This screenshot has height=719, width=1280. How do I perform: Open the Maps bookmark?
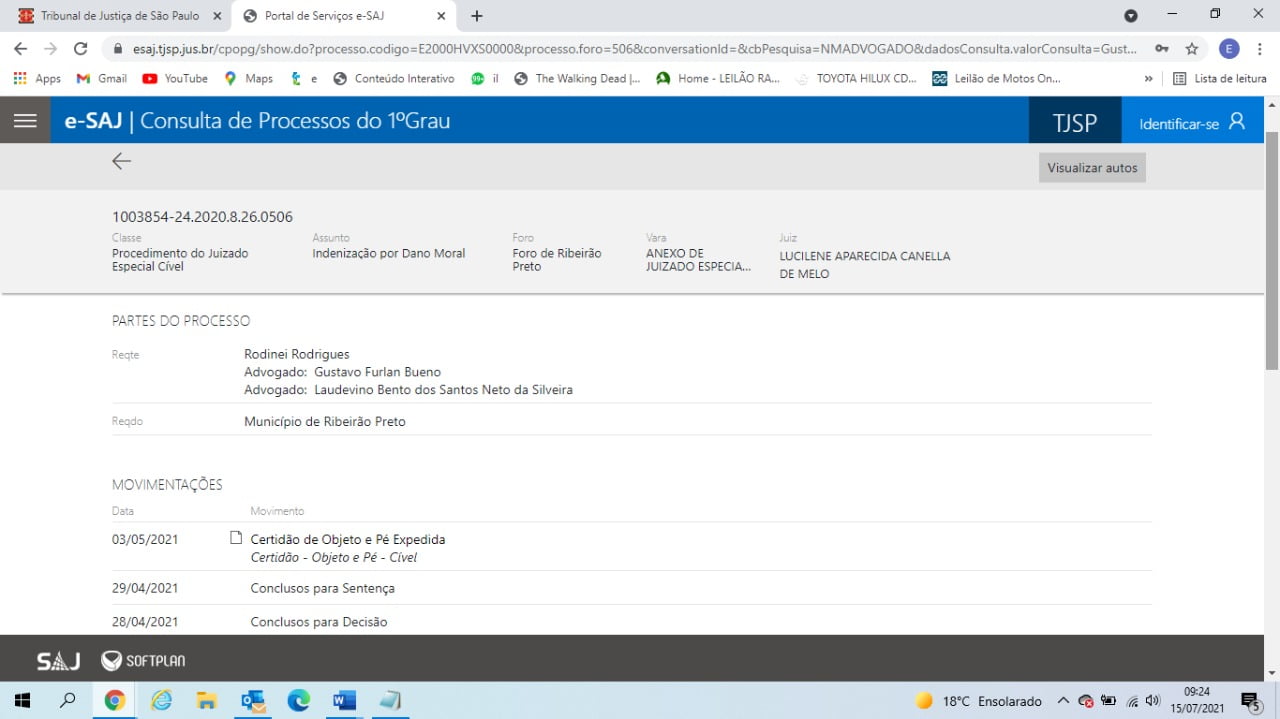tap(248, 78)
